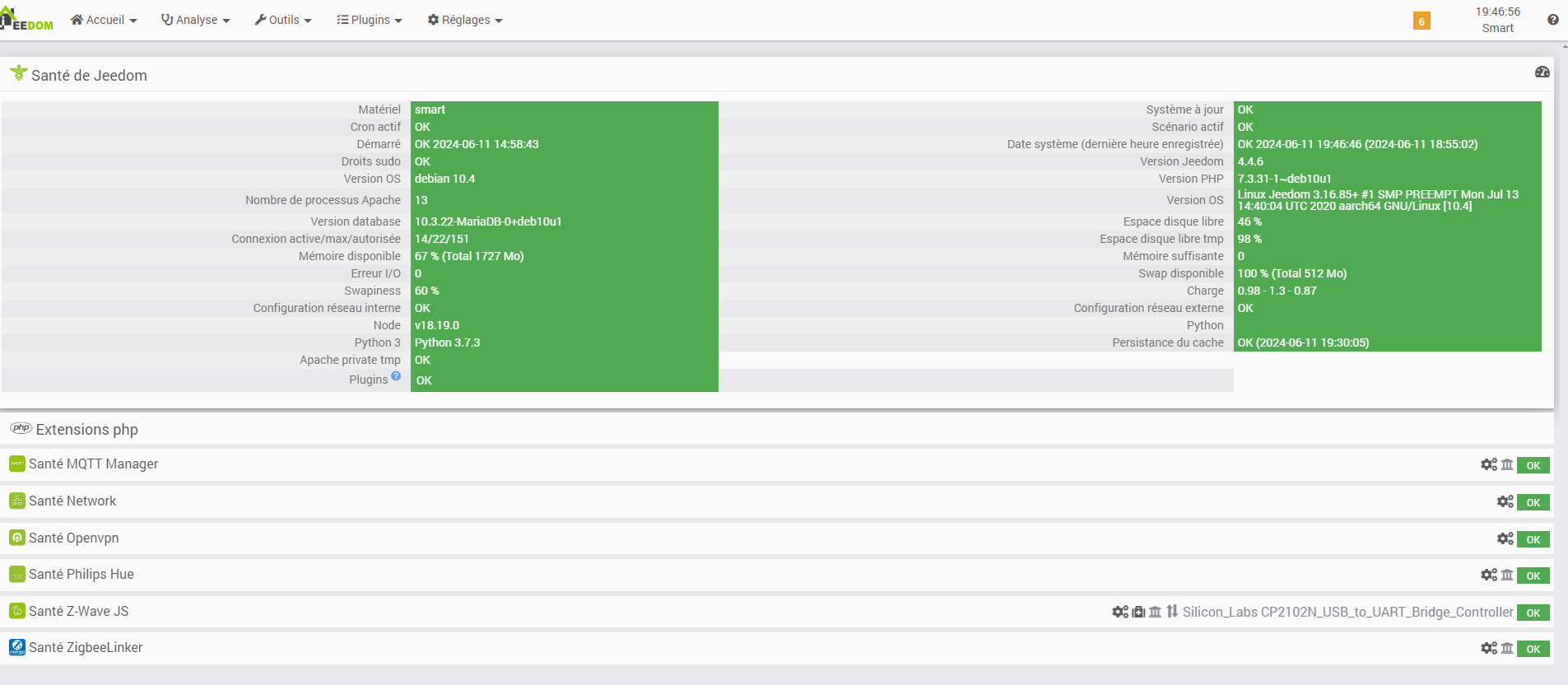Open the orange notification badge showing 6

click(1421, 21)
